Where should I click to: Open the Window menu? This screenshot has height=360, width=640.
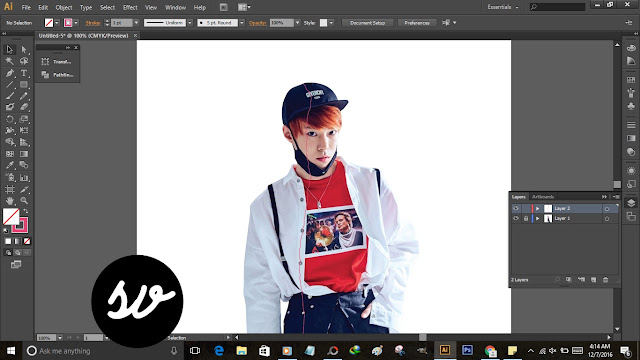pyautogui.click(x=175, y=7)
